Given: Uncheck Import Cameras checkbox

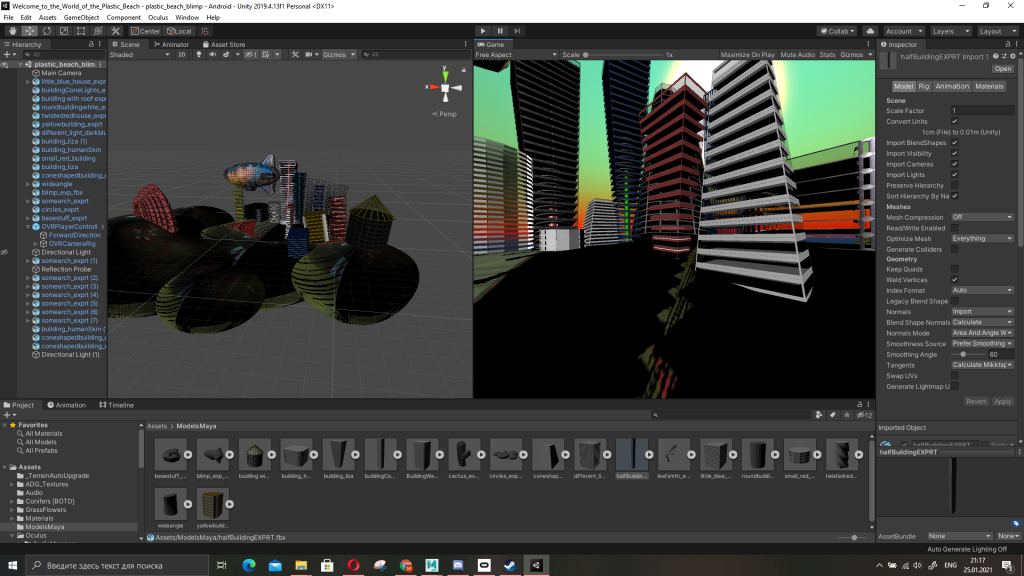Looking at the screenshot, I should point(955,164).
